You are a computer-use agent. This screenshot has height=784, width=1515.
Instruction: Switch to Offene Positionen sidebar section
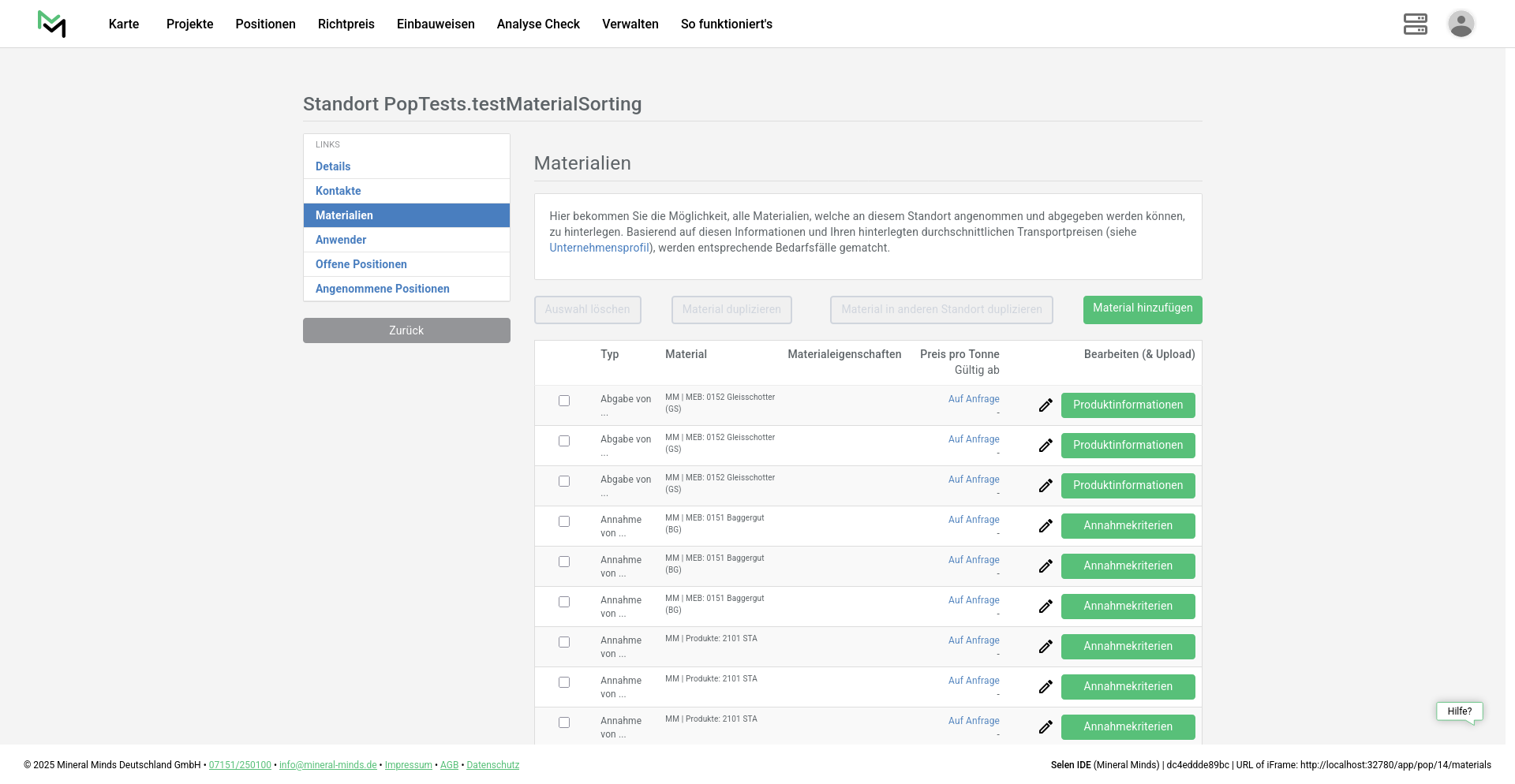pos(361,264)
